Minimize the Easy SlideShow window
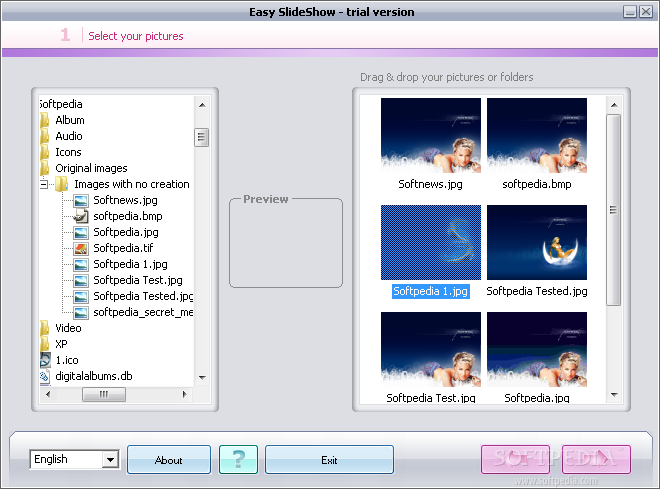Image resolution: width=660 pixels, height=489 pixels. 630,12
